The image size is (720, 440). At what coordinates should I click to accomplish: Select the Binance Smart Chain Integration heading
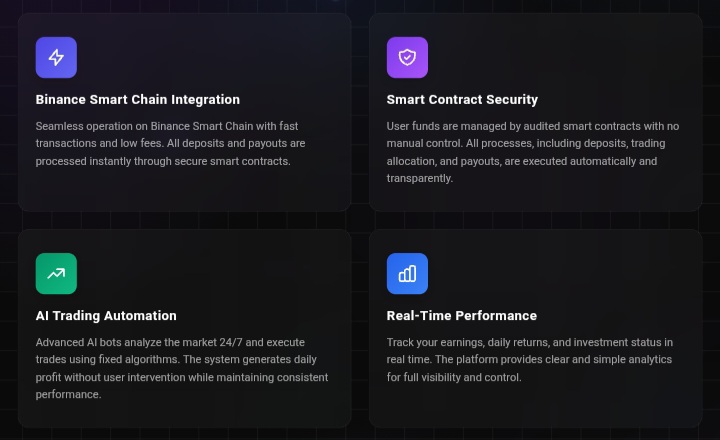(x=138, y=100)
